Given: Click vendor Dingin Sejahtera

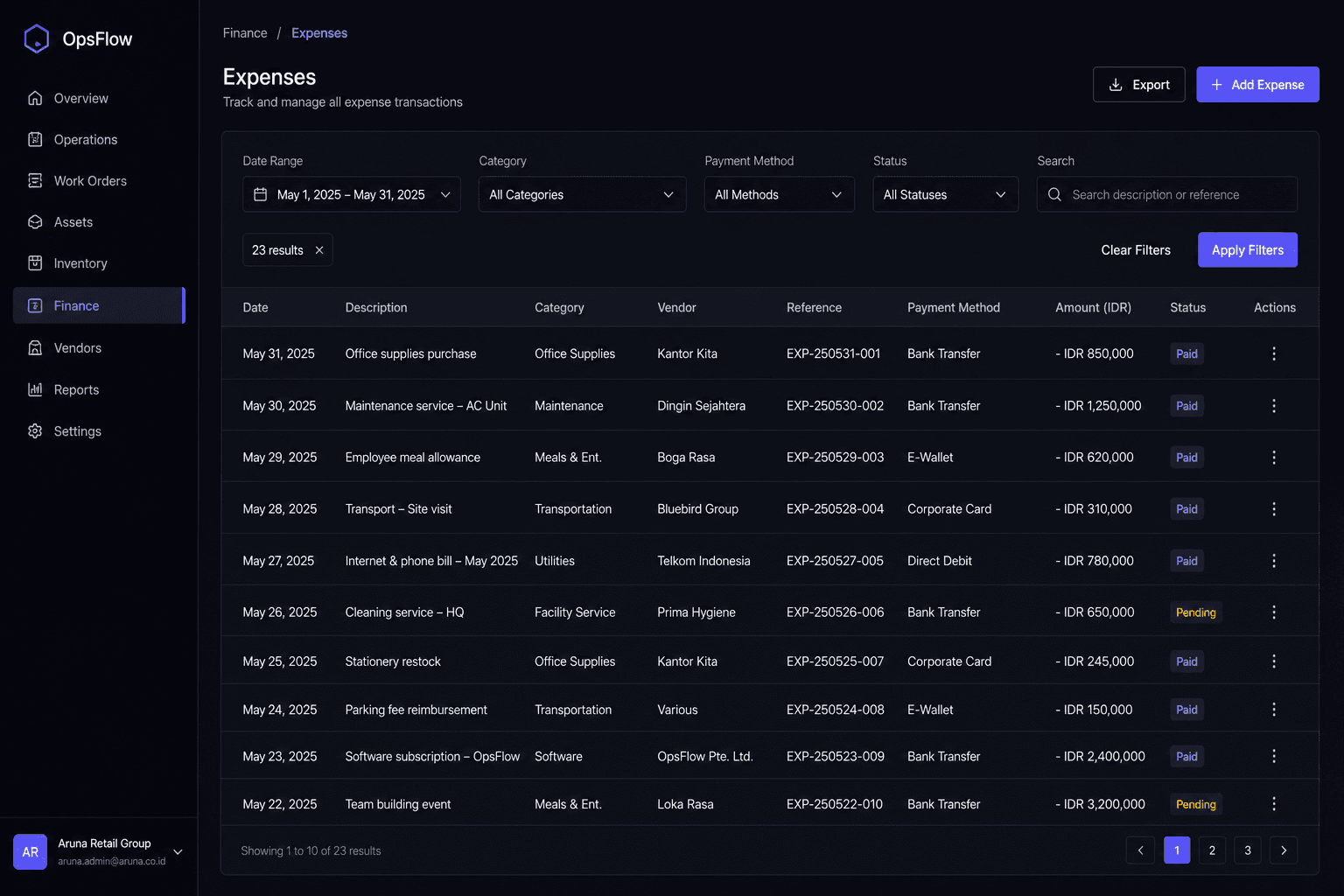Looking at the screenshot, I should click(701, 405).
